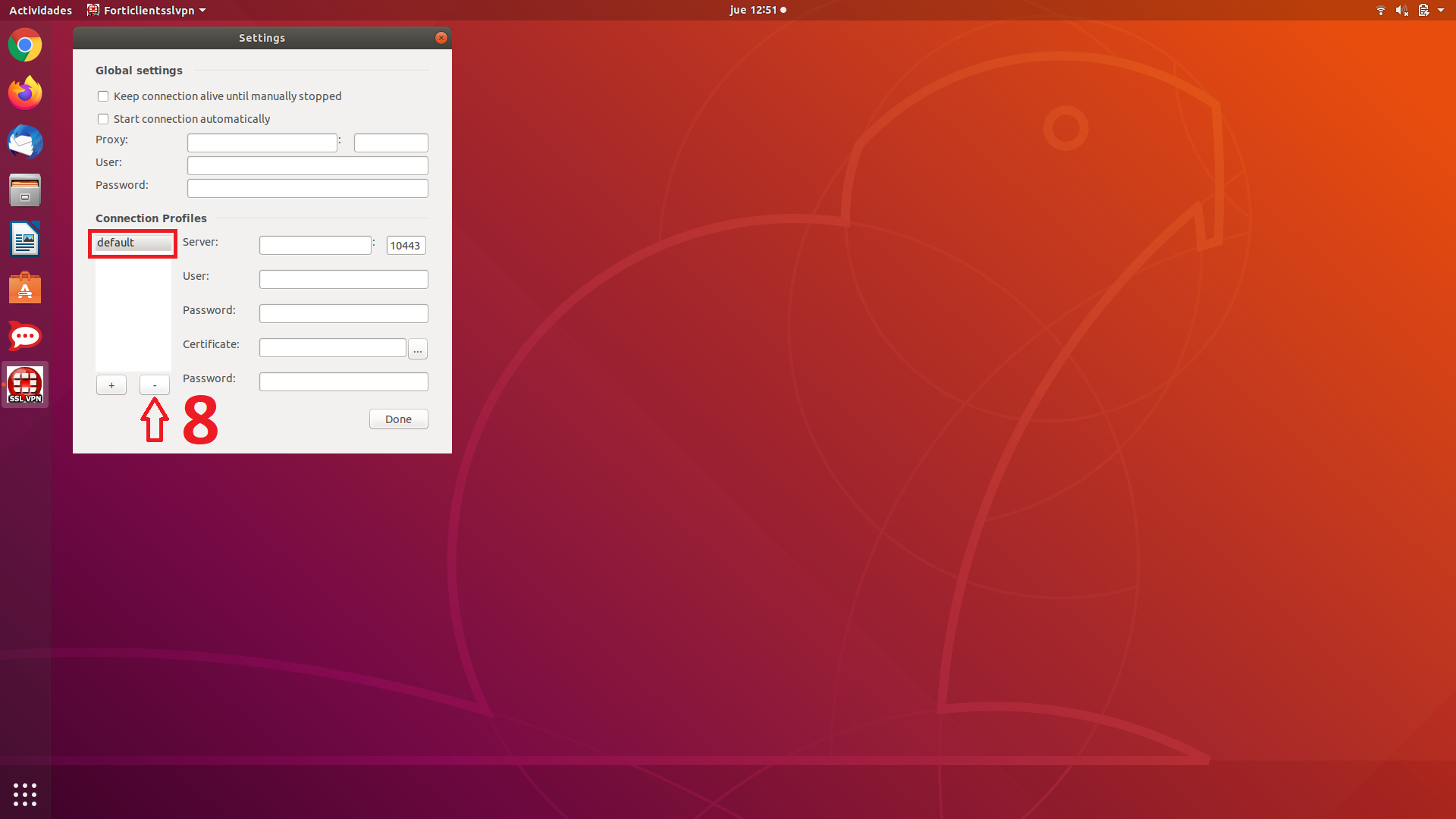Click the FortiClient SSL VPN dock icon

[x=25, y=384]
